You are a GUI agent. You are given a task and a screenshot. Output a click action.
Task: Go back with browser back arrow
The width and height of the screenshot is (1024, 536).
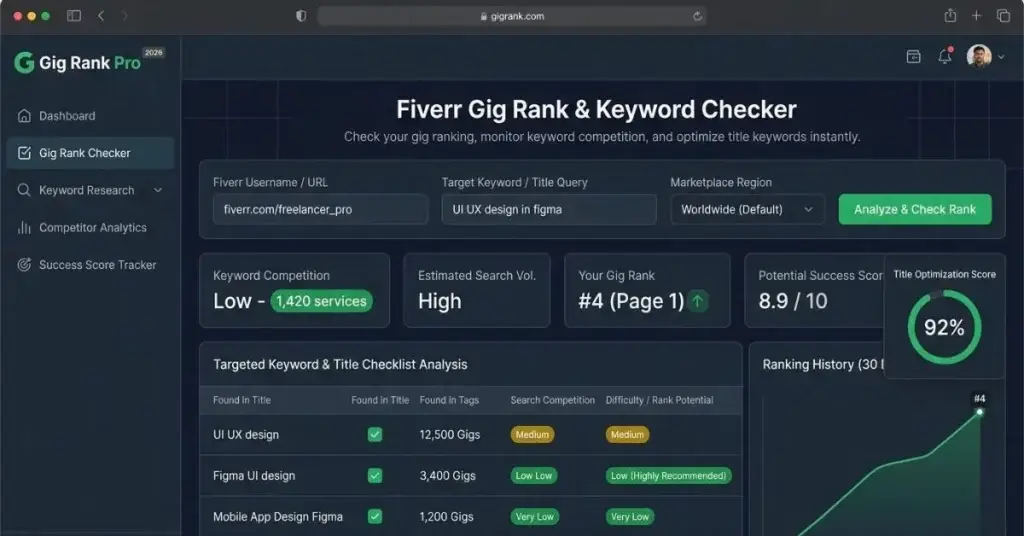click(101, 16)
